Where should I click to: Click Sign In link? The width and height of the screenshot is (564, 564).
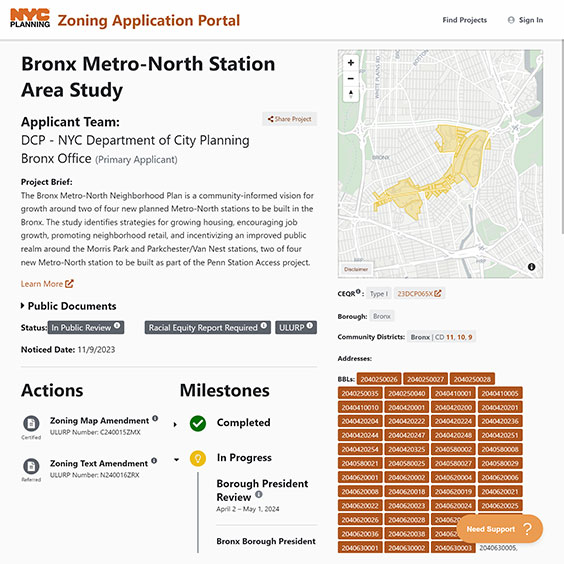point(531,20)
